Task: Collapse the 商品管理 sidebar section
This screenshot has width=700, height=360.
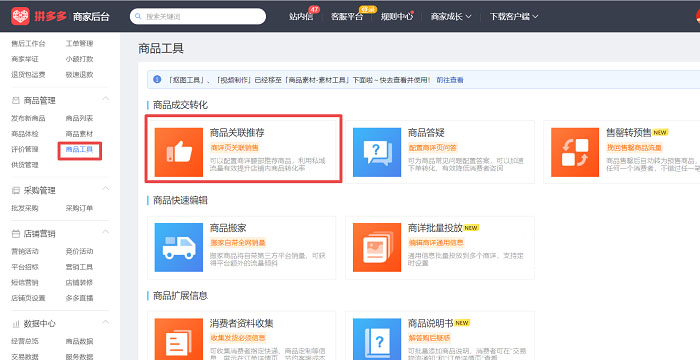Action: 105,99
